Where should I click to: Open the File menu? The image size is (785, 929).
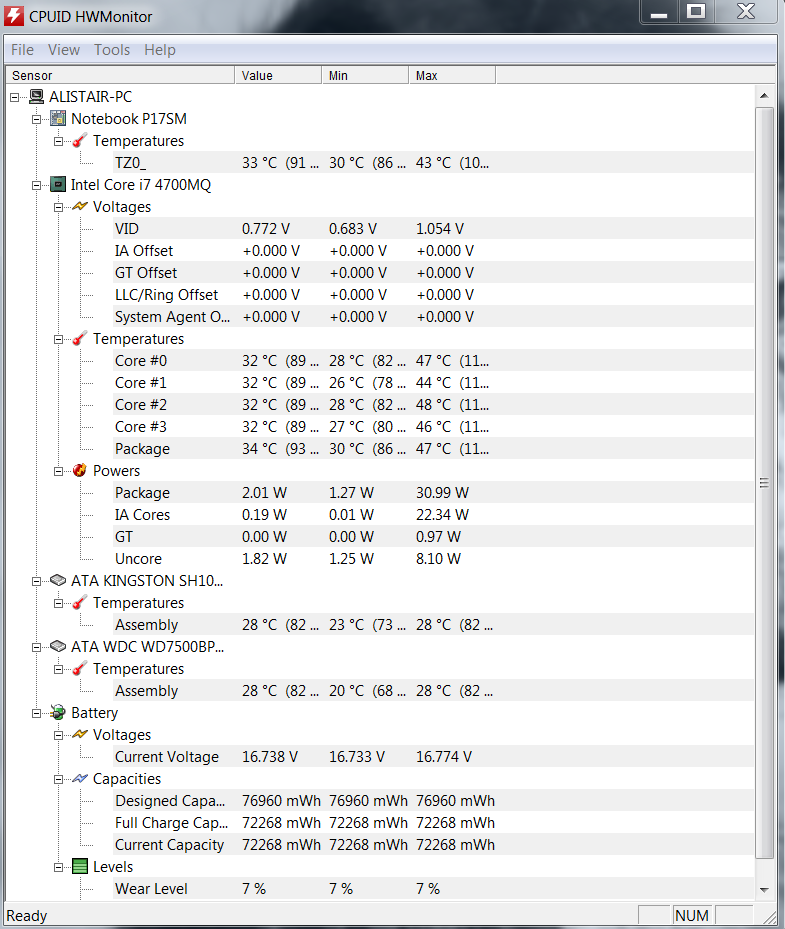(23, 50)
